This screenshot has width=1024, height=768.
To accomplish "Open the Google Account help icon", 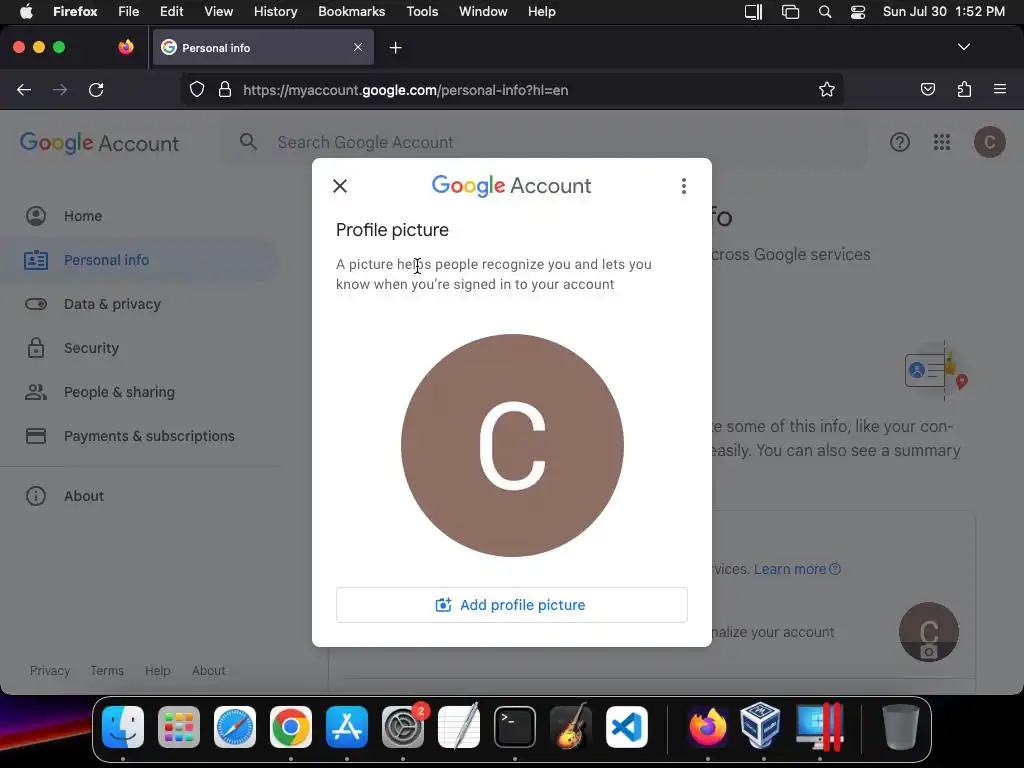I will 900,142.
